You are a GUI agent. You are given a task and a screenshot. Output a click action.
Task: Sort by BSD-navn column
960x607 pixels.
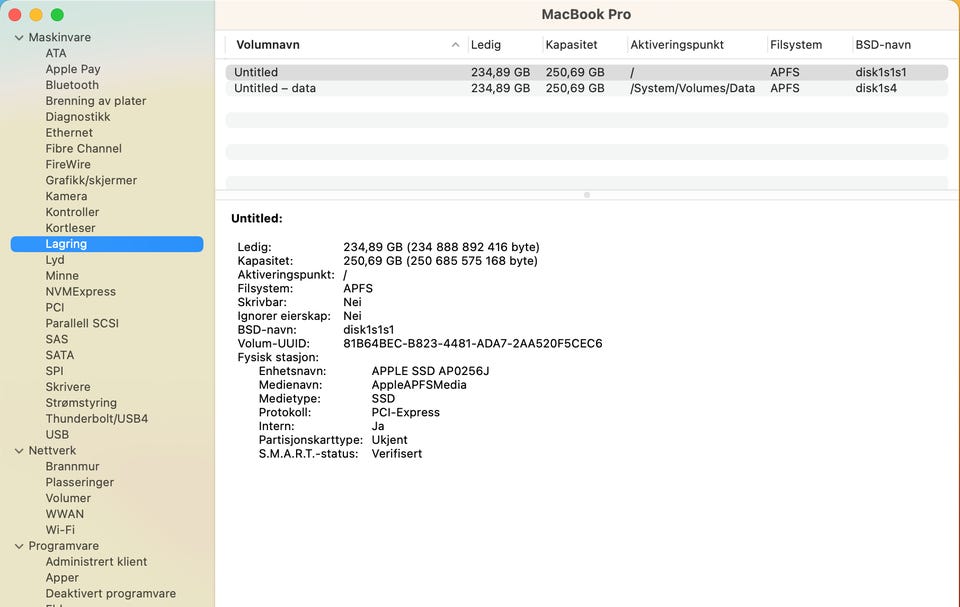point(883,45)
